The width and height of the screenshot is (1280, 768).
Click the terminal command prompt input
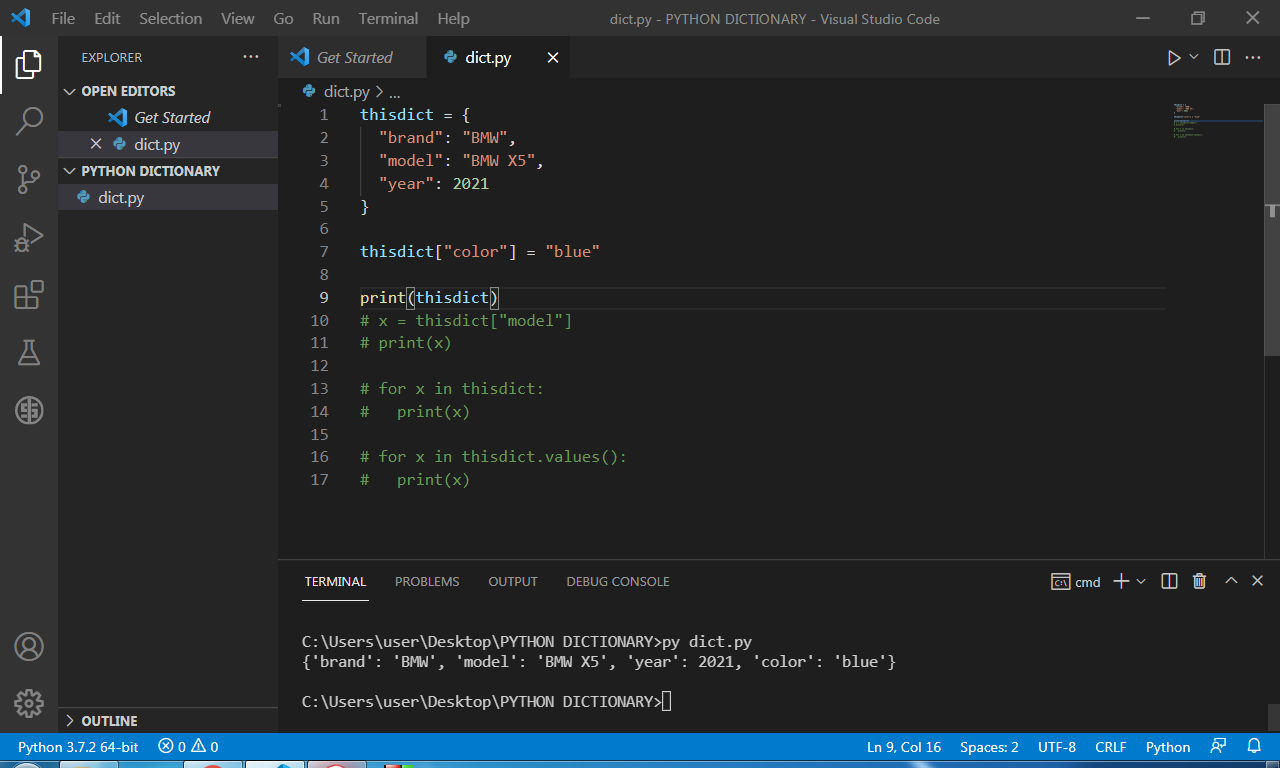666,702
